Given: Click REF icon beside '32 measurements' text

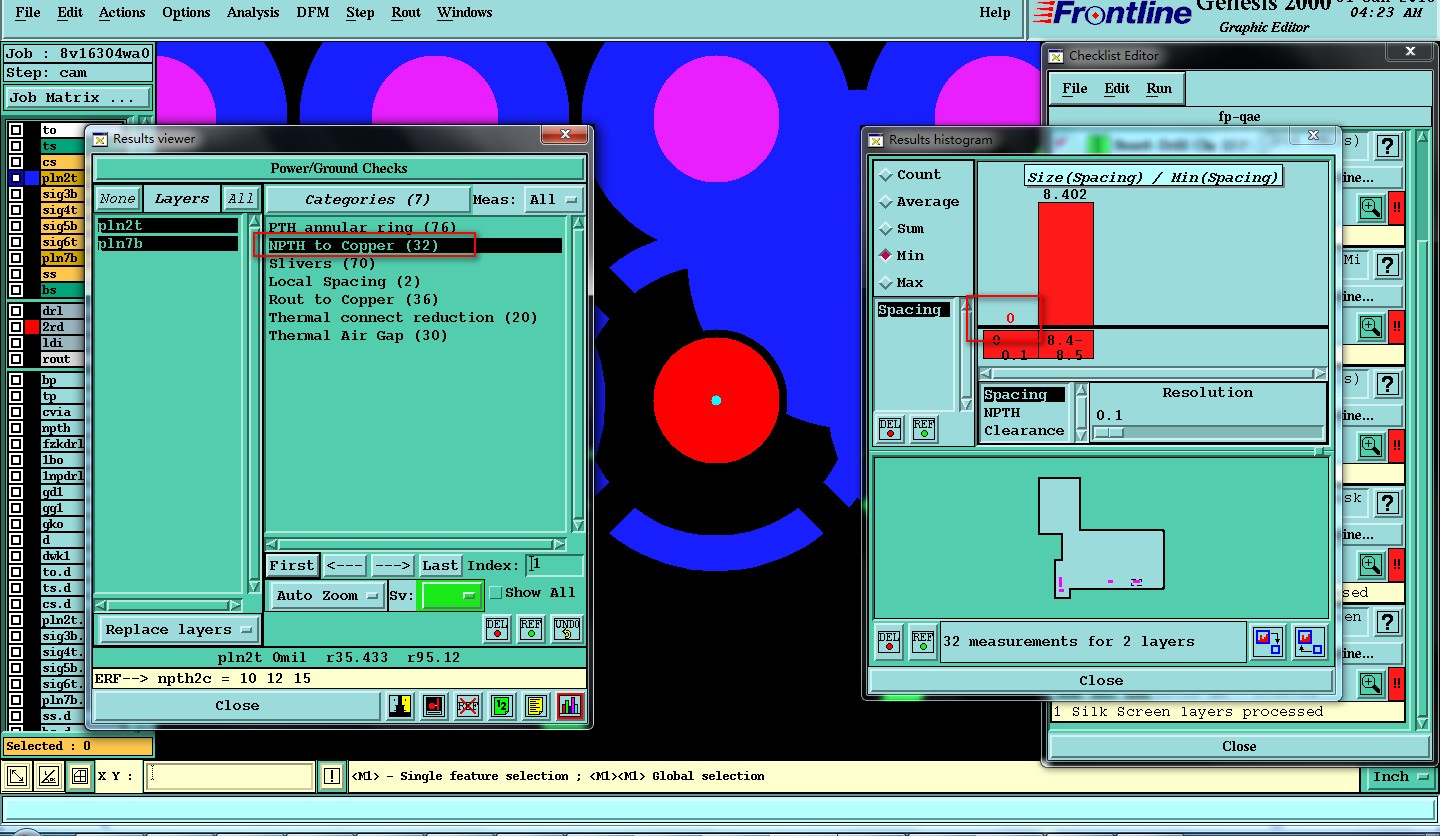Looking at the screenshot, I should pyautogui.click(x=923, y=641).
